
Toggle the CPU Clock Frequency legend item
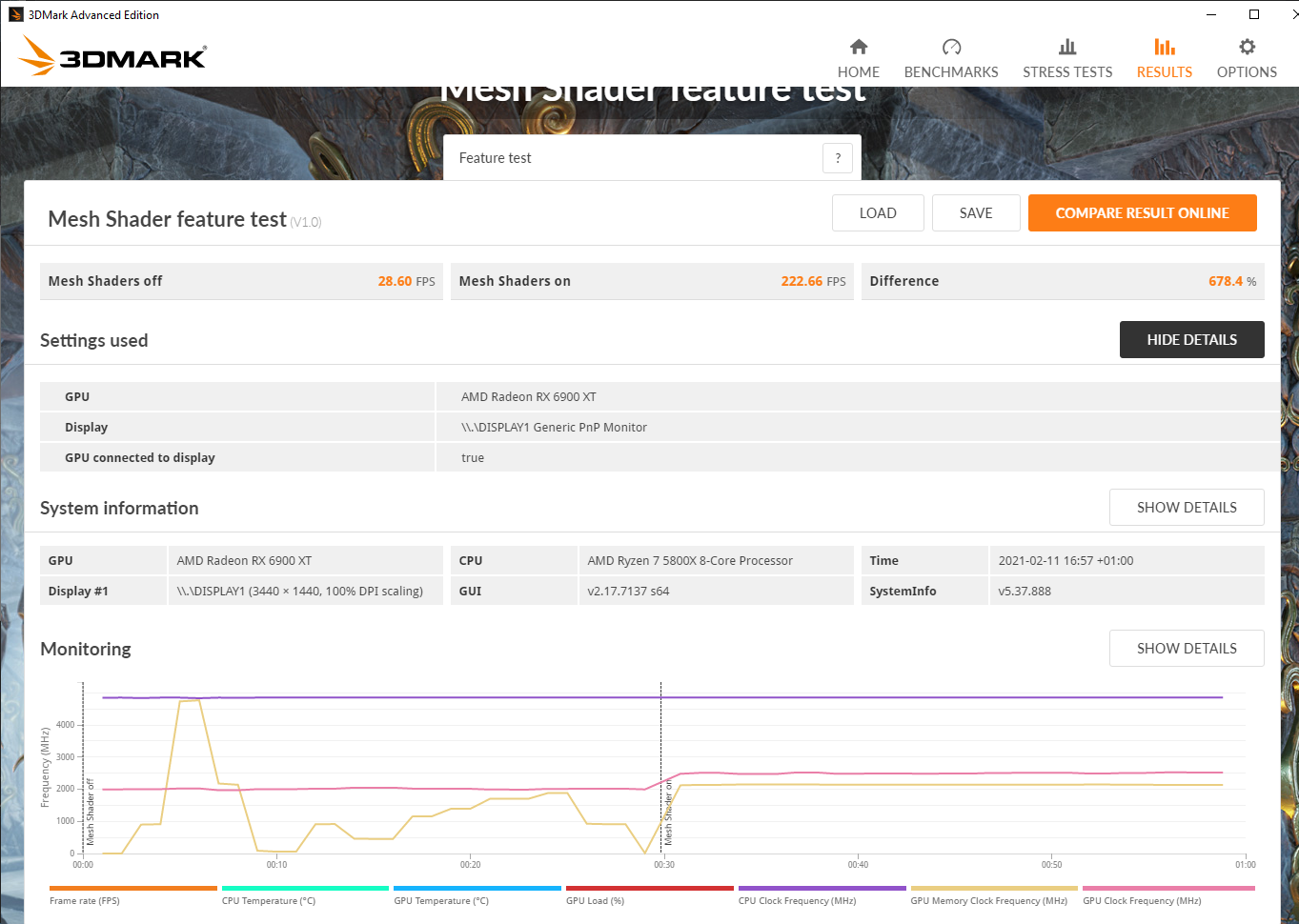822,895
